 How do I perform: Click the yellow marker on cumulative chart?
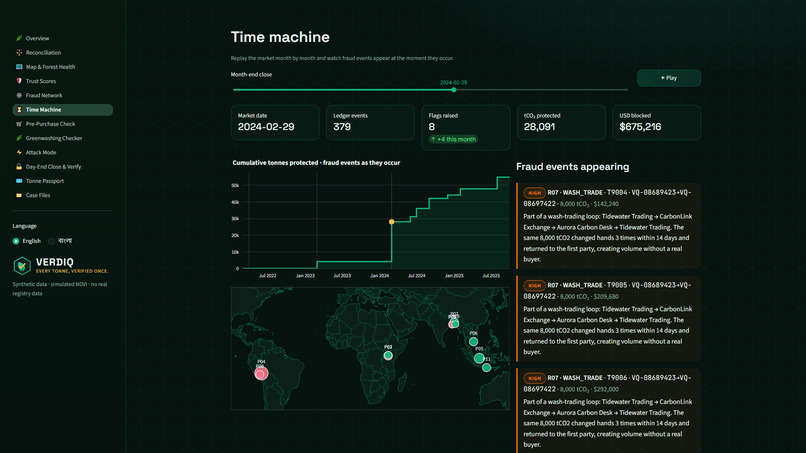point(392,222)
